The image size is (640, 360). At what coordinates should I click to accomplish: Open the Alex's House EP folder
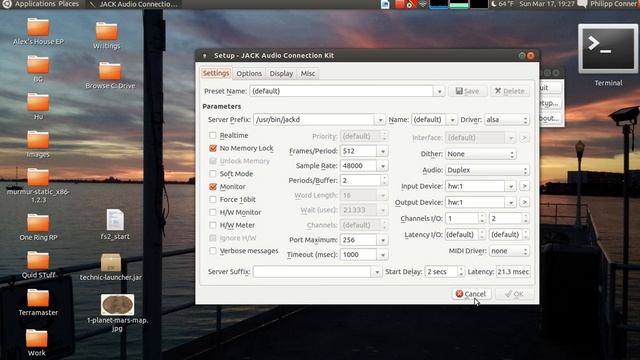[38, 28]
